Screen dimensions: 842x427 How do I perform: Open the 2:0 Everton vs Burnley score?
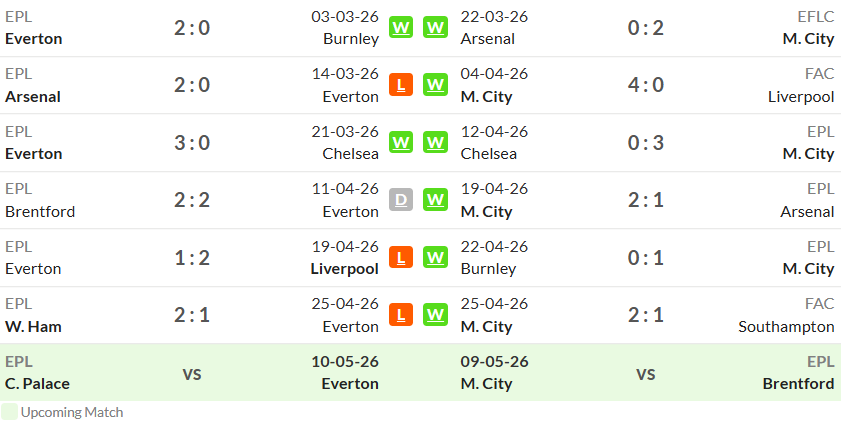pos(192,28)
